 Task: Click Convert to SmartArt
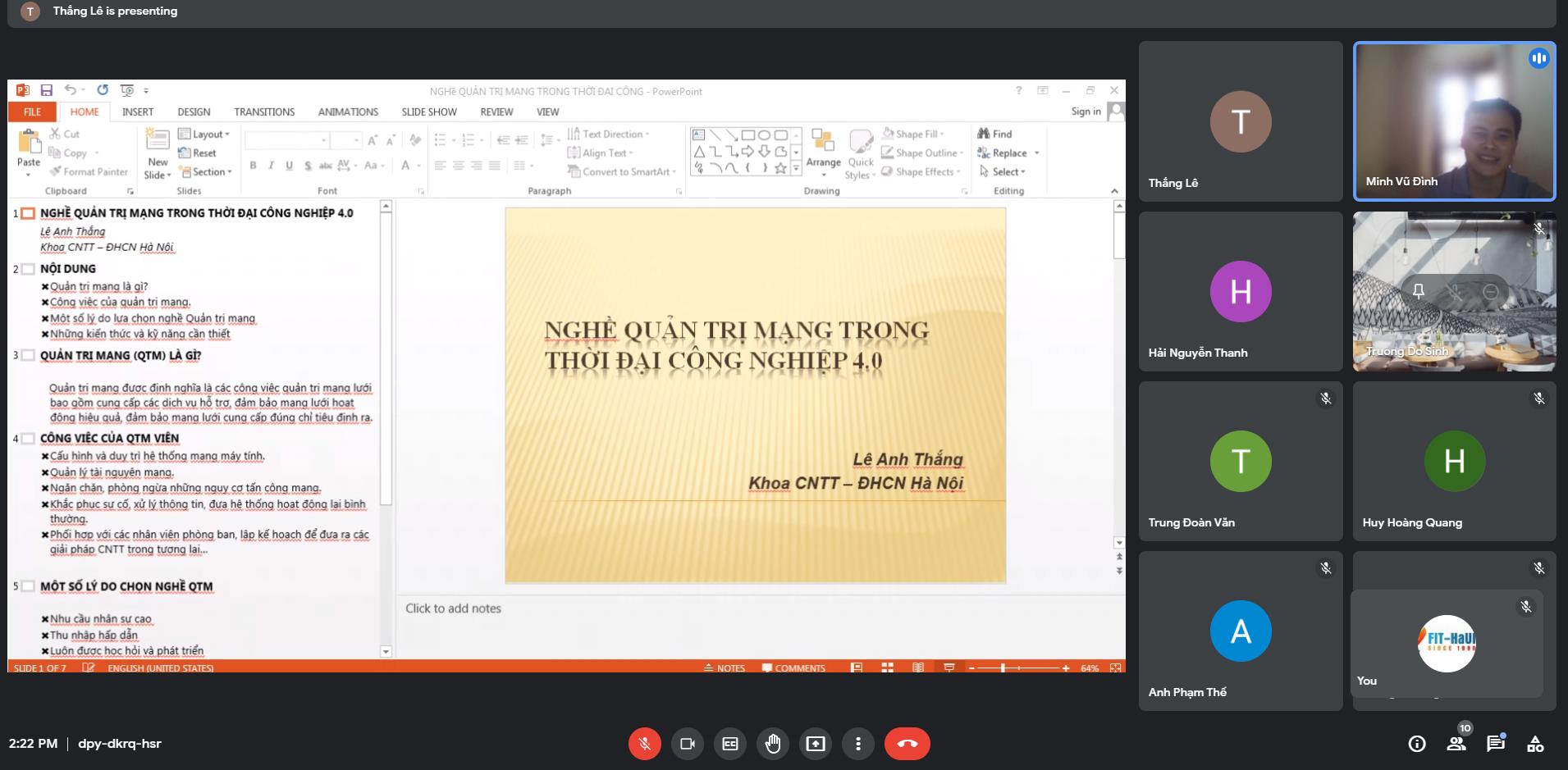pyautogui.click(x=622, y=171)
